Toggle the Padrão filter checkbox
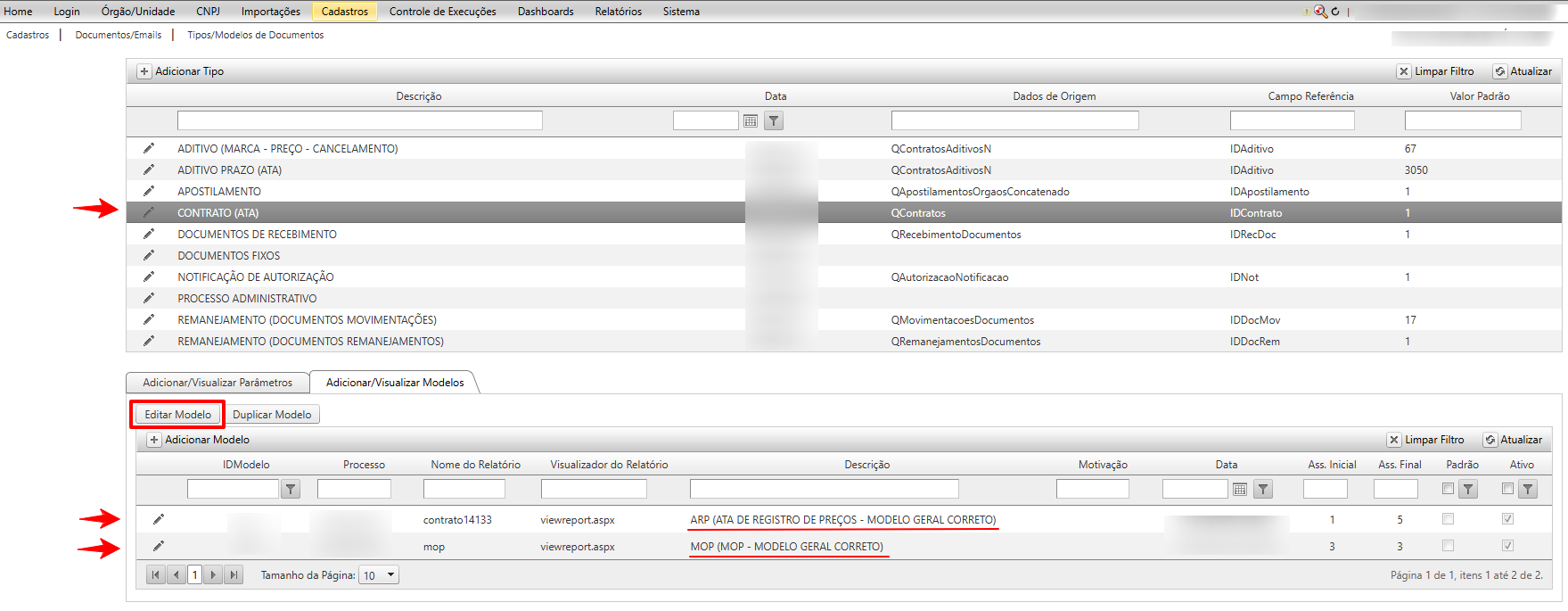 (x=1448, y=489)
